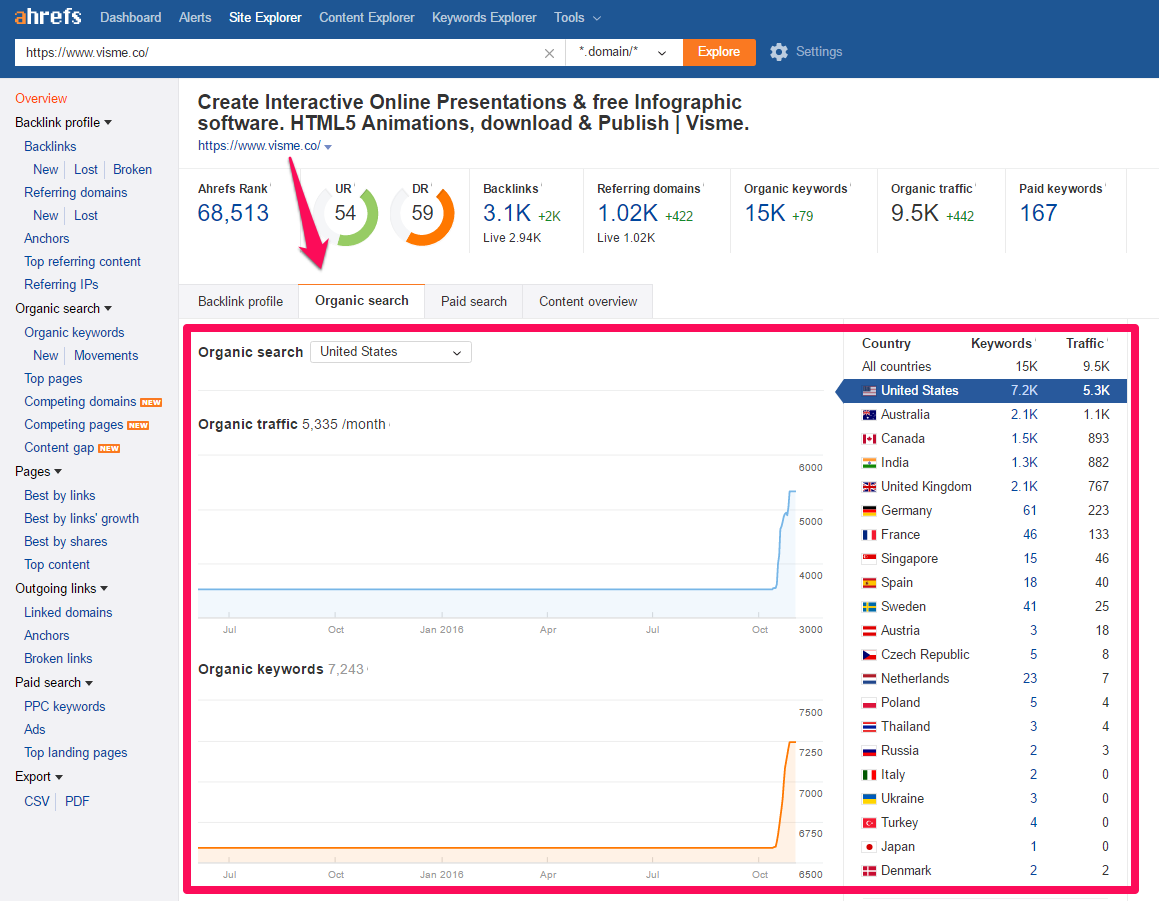Collapse the Paid search sidebar section
The height and width of the screenshot is (901, 1159).
pos(54,682)
